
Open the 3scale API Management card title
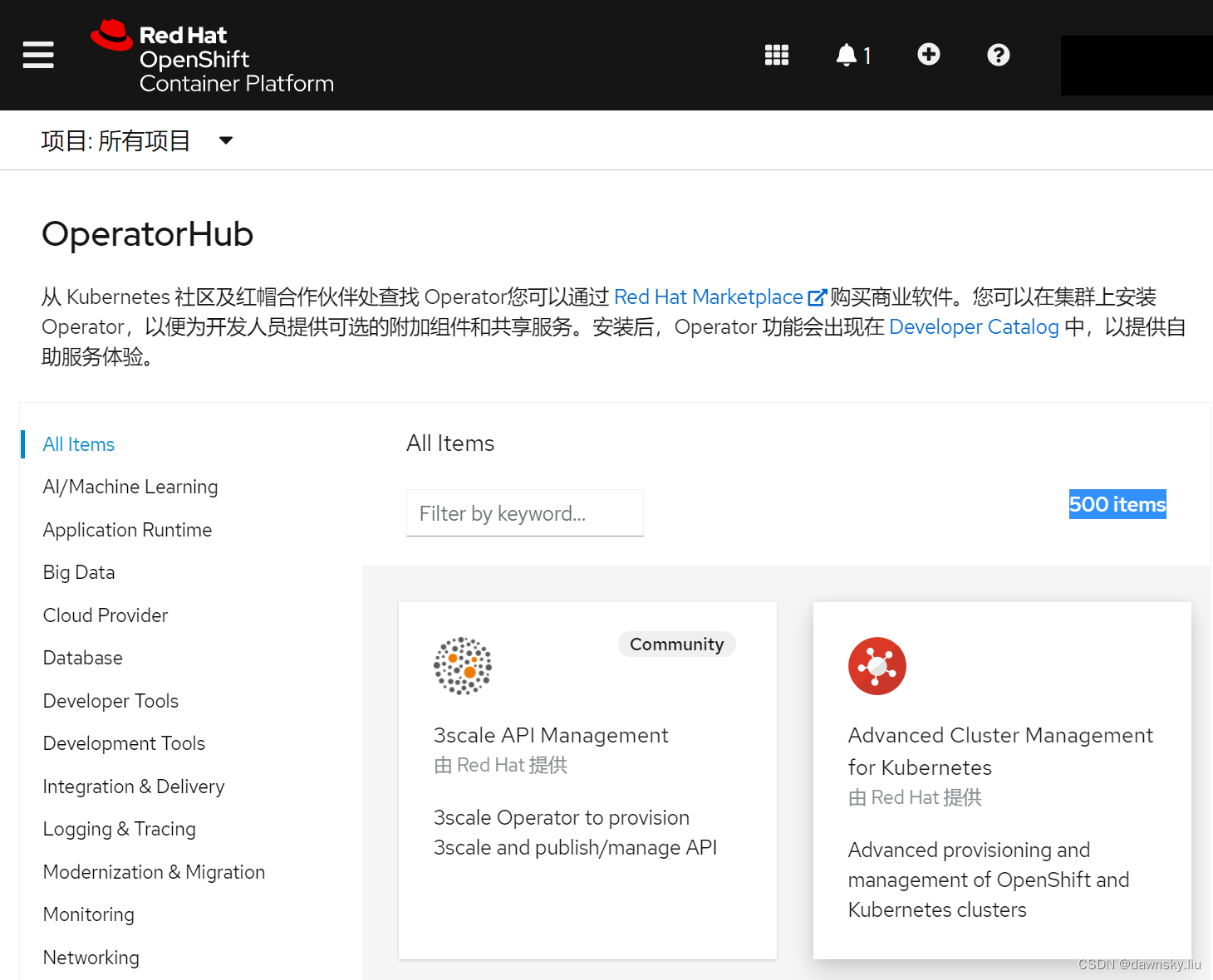coord(551,735)
